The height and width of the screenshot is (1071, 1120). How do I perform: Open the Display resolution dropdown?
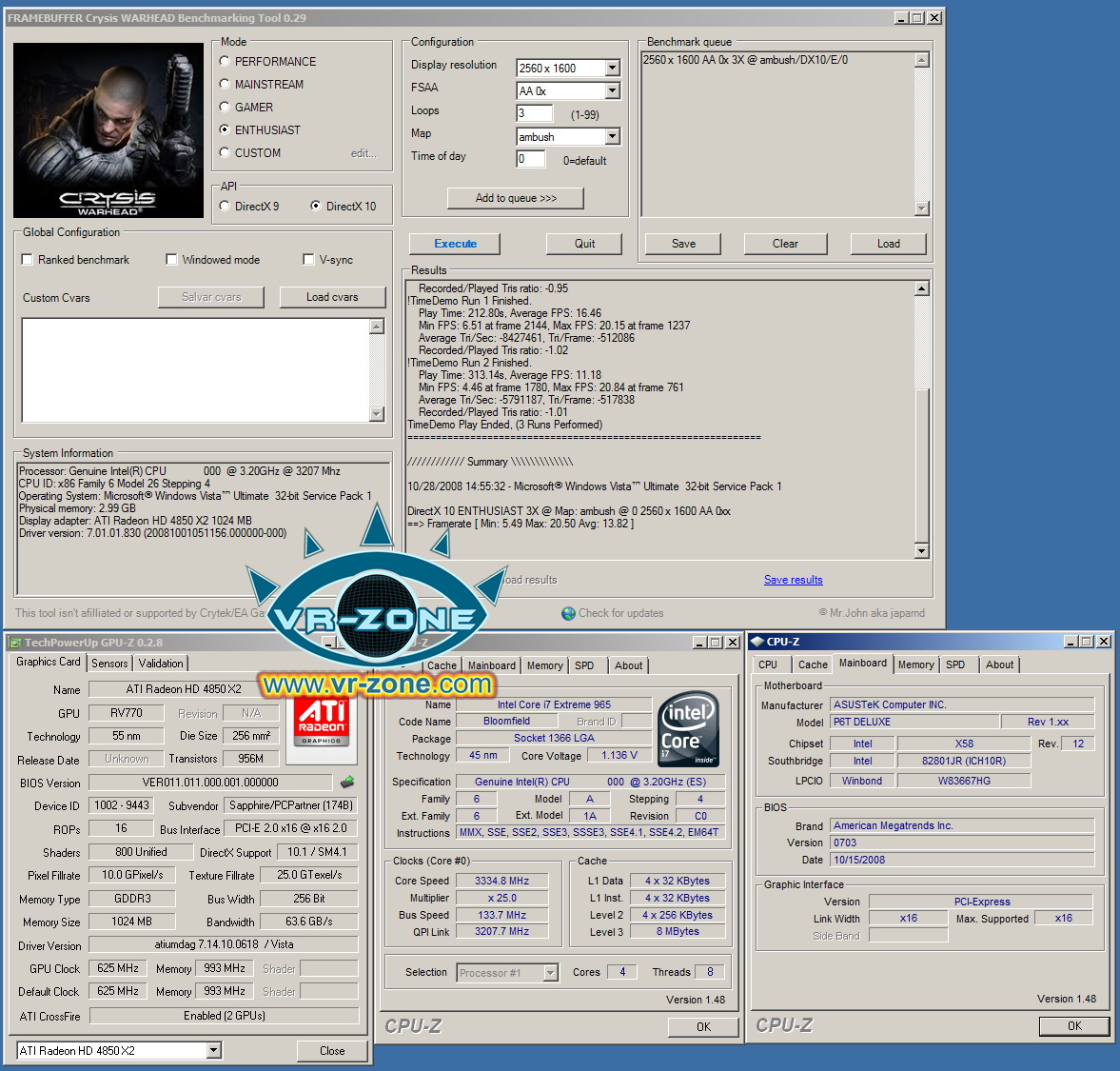pyautogui.click(x=612, y=68)
